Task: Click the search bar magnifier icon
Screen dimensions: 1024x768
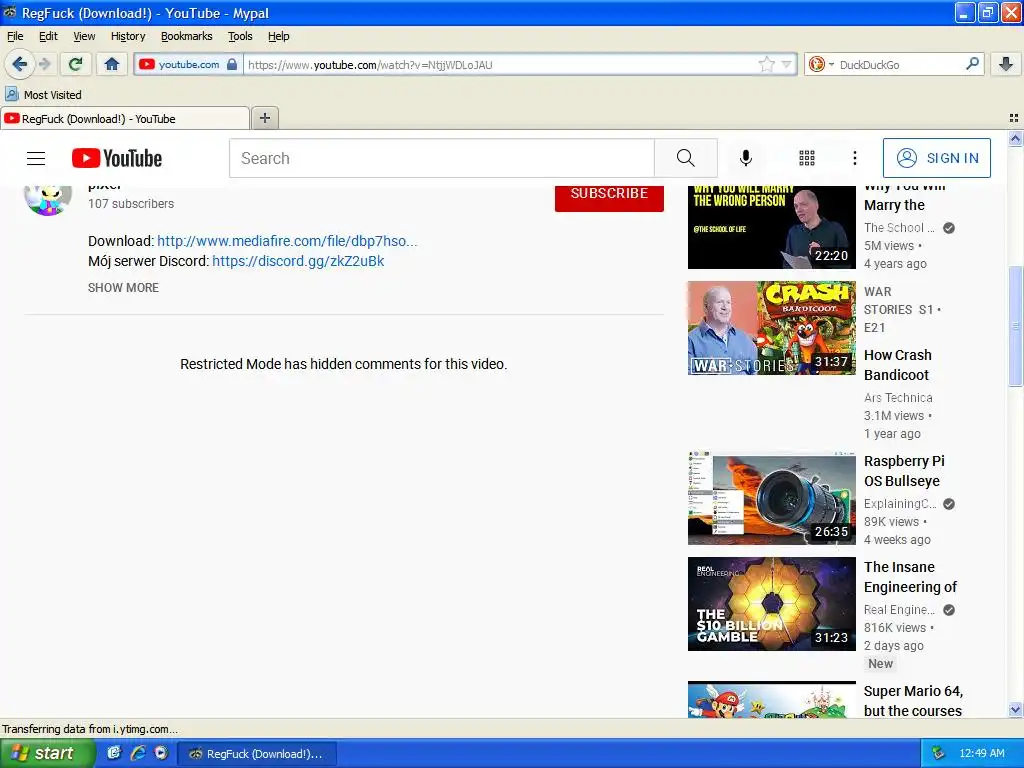Action: (x=972, y=64)
